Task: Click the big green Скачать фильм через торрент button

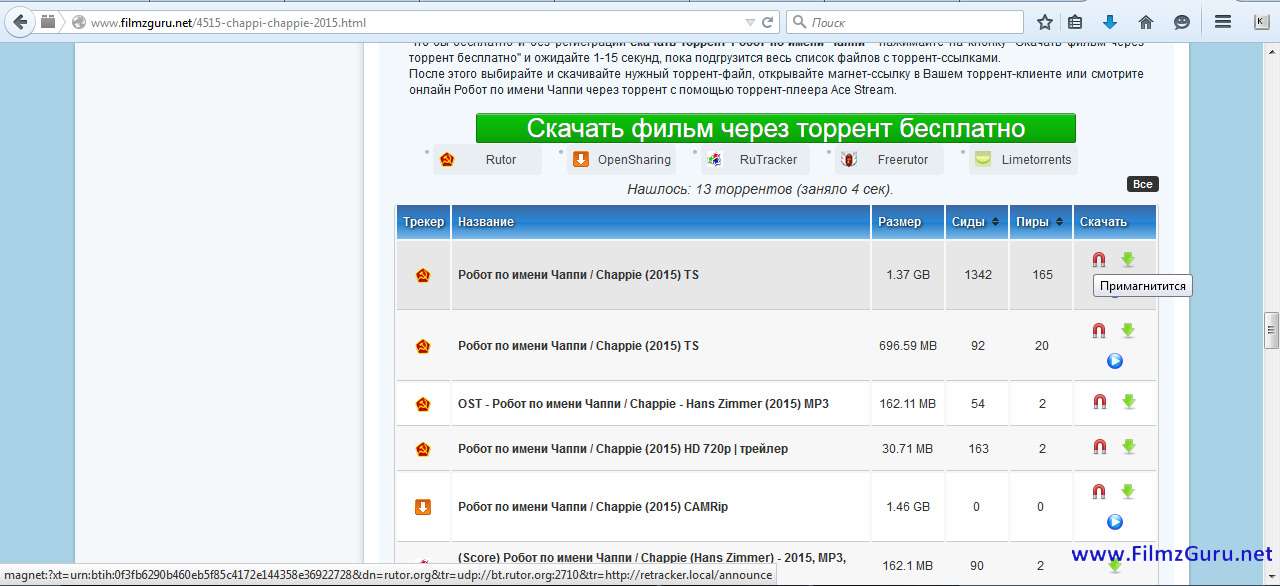Action: (775, 128)
